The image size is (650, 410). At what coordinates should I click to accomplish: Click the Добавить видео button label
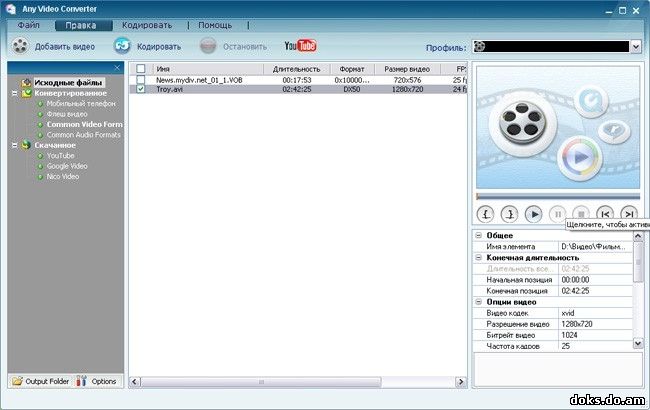pos(65,47)
